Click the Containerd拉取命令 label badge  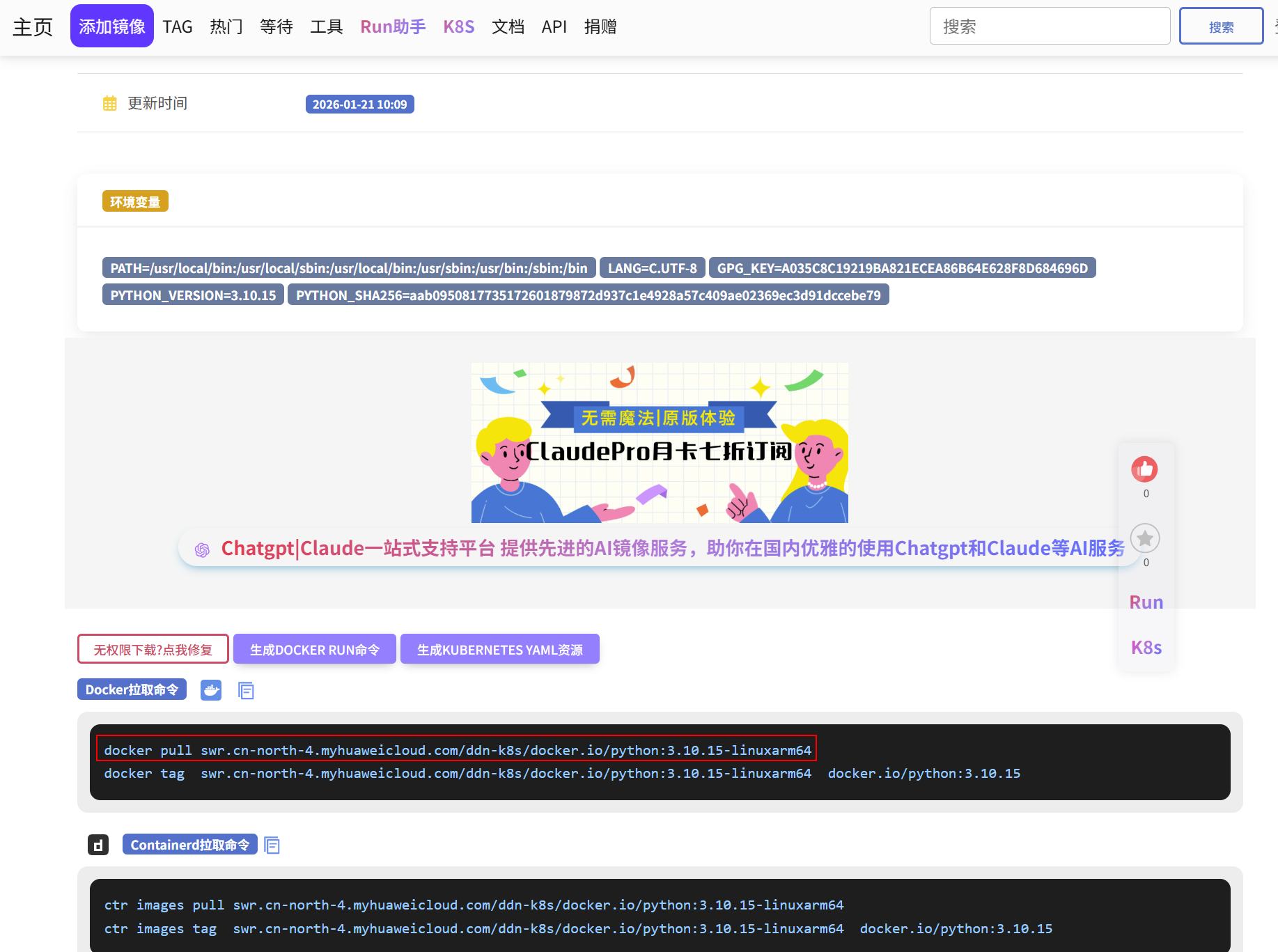190,845
